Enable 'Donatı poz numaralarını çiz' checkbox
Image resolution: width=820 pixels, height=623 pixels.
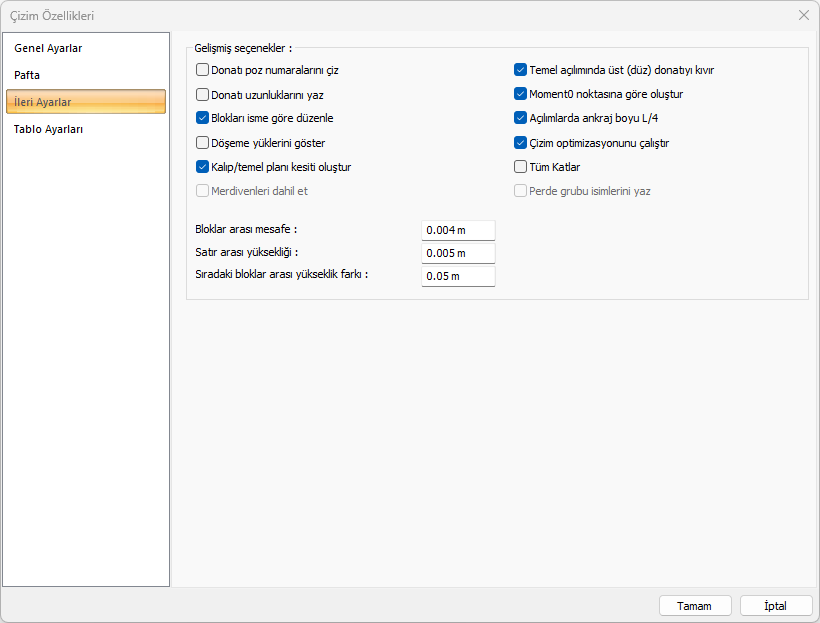pyautogui.click(x=203, y=70)
